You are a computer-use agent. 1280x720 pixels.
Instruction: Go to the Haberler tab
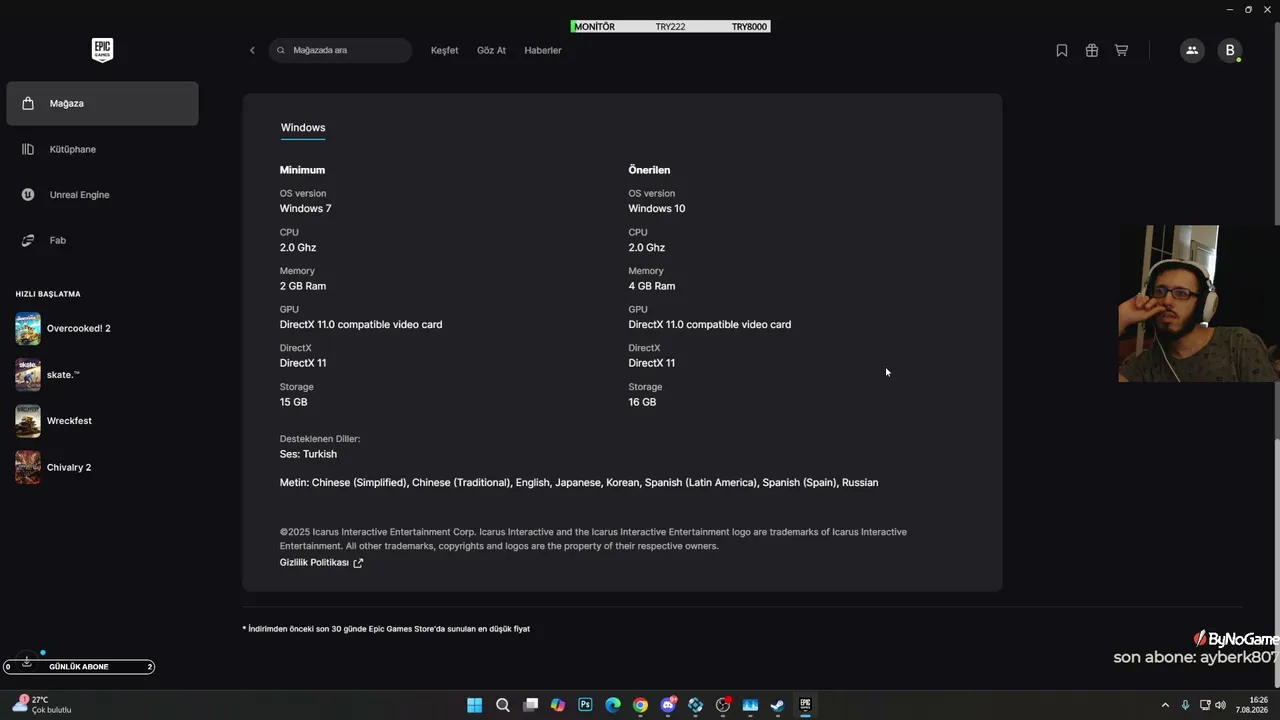pyautogui.click(x=543, y=50)
